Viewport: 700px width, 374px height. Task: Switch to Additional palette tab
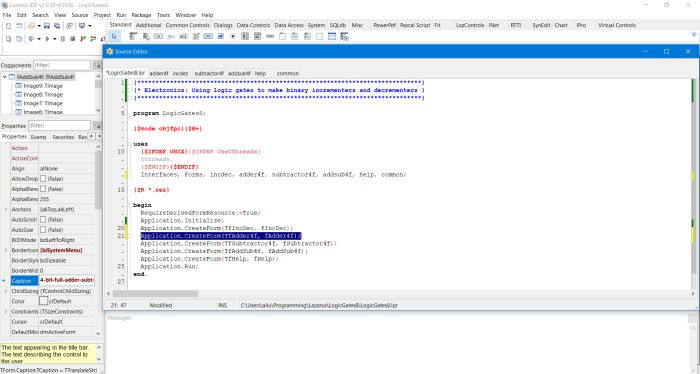coord(148,25)
